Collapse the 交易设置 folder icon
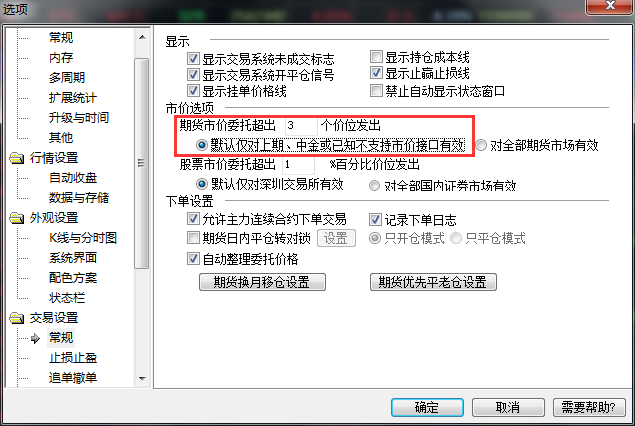This screenshot has height=426, width=635. pos(17,318)
